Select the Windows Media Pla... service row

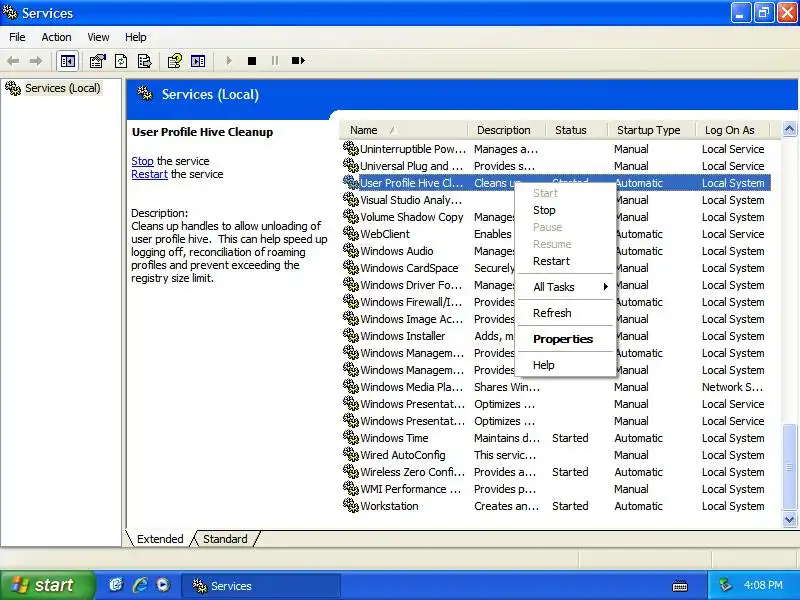tap(556, 387)
